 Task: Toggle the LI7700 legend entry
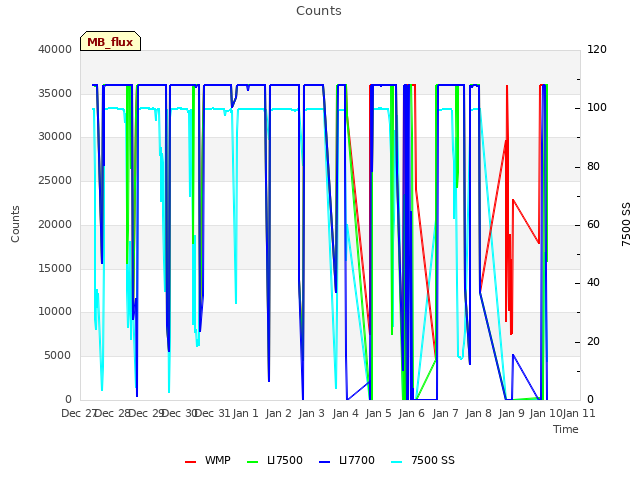(x=347, y=460)
